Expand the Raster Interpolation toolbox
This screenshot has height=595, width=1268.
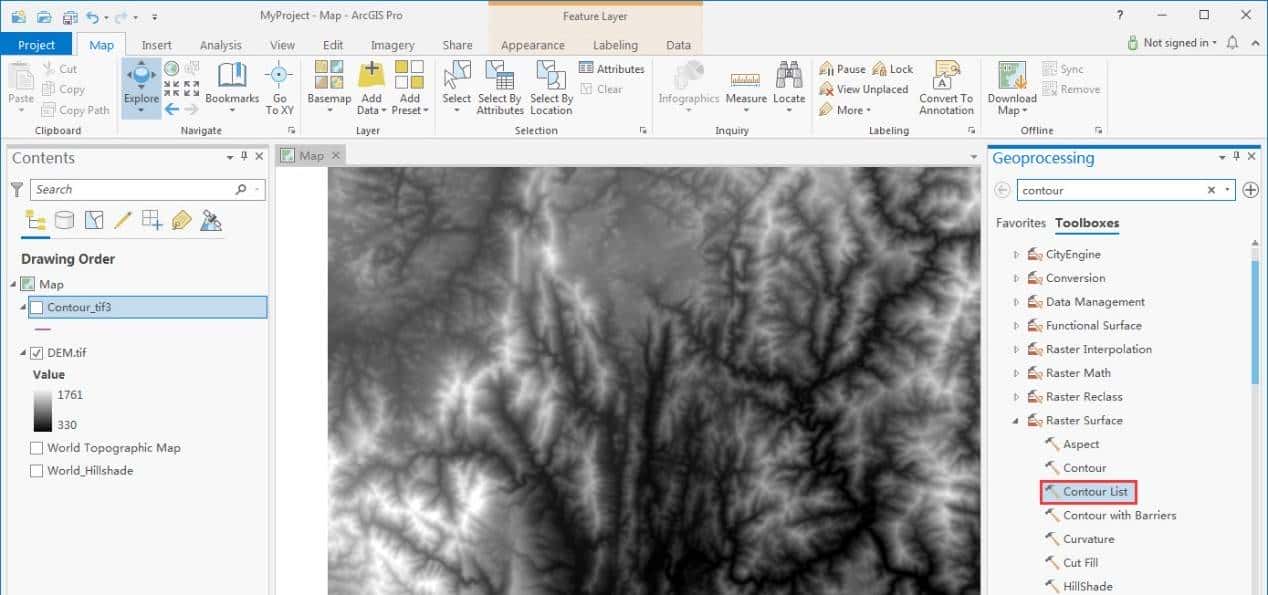click(1017, 348)
